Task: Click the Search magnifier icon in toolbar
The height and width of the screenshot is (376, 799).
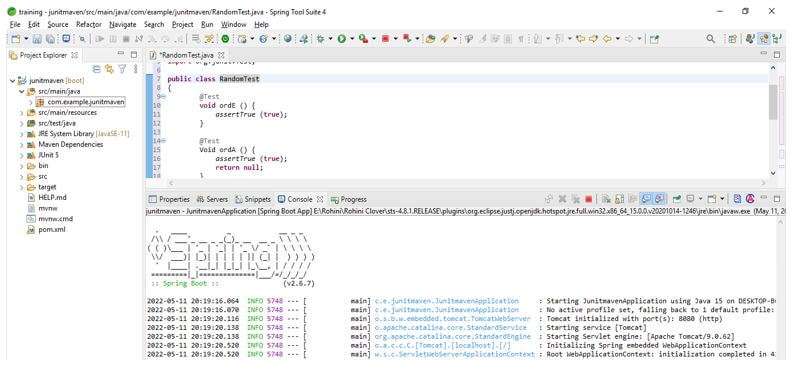Action: (x=710, y=39)
